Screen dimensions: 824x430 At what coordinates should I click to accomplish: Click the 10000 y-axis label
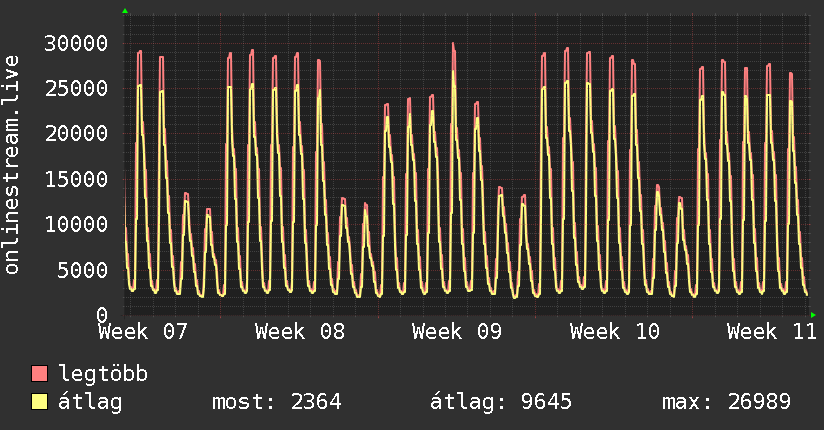pos(76,224)
